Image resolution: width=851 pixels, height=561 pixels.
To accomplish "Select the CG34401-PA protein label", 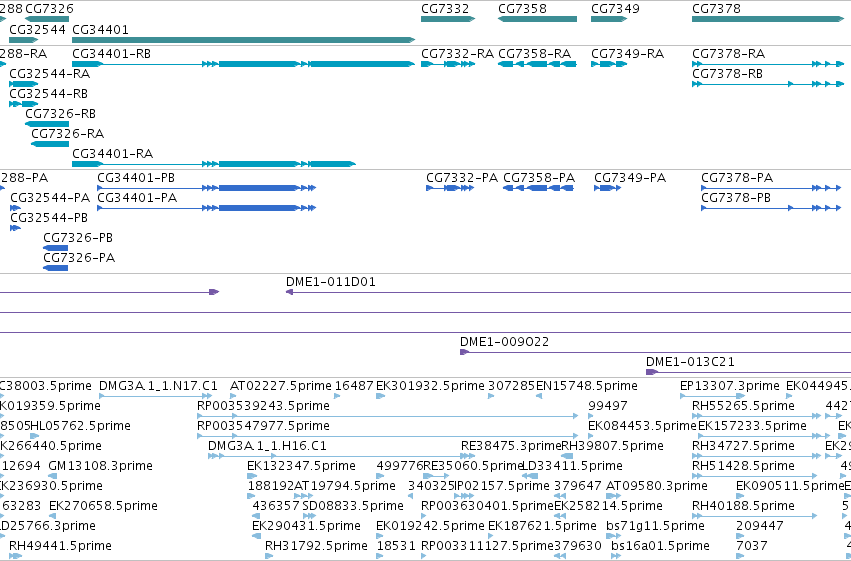I will (137, 198).
